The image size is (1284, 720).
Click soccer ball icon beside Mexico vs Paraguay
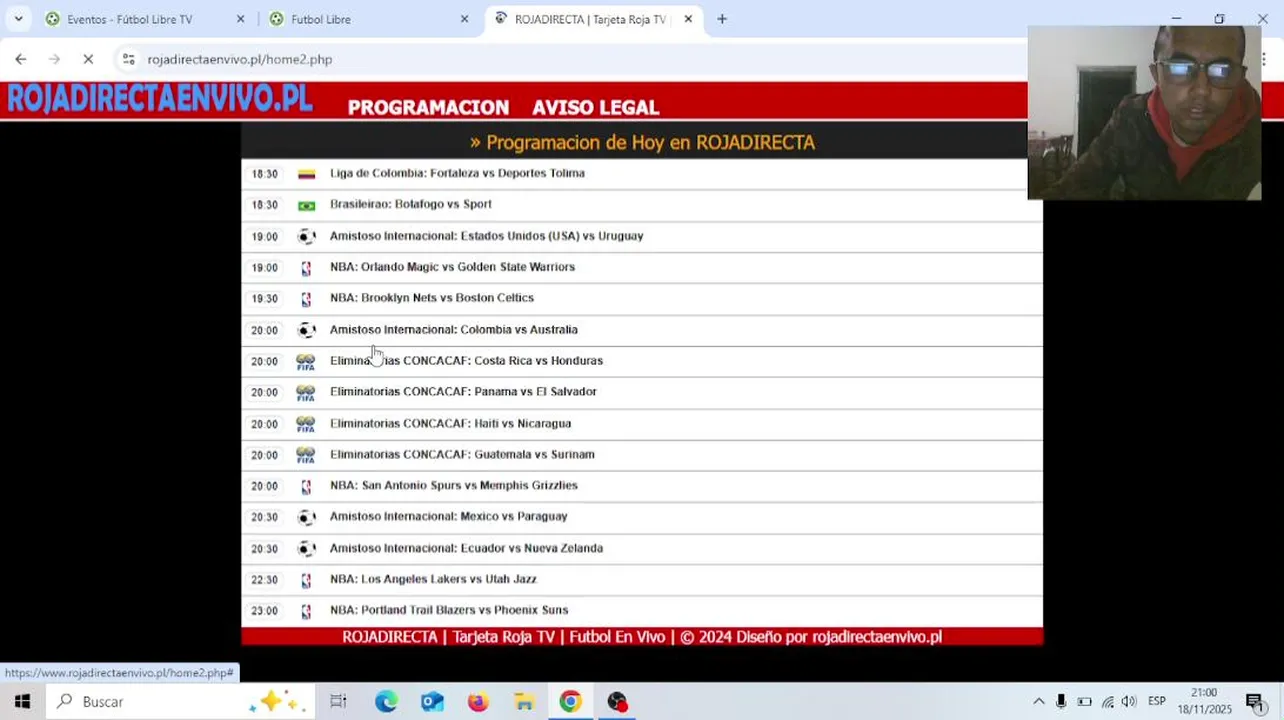click(x=306, y=517)
